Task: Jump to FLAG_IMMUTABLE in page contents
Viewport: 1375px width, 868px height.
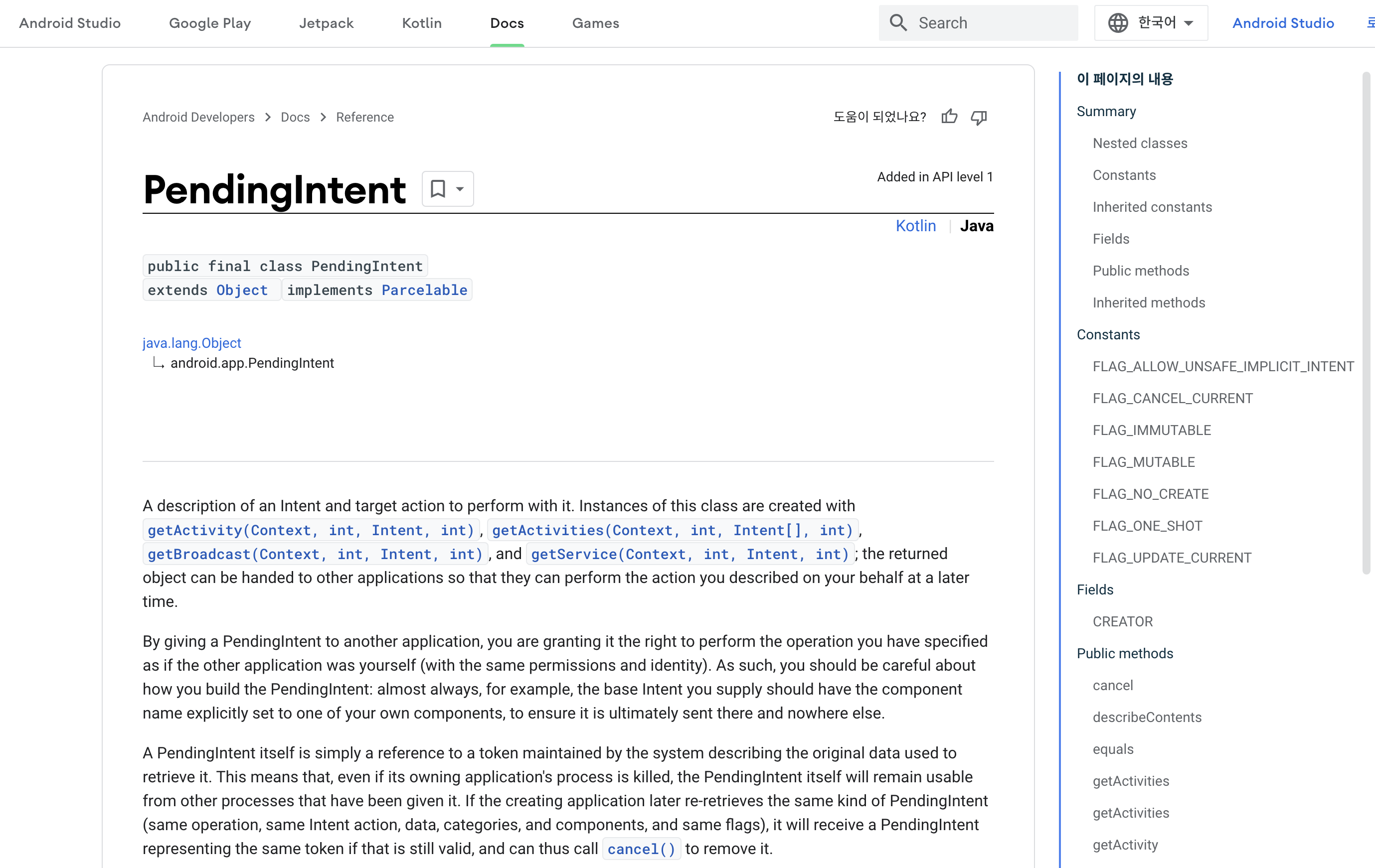Action: (x=1152, y=431)
